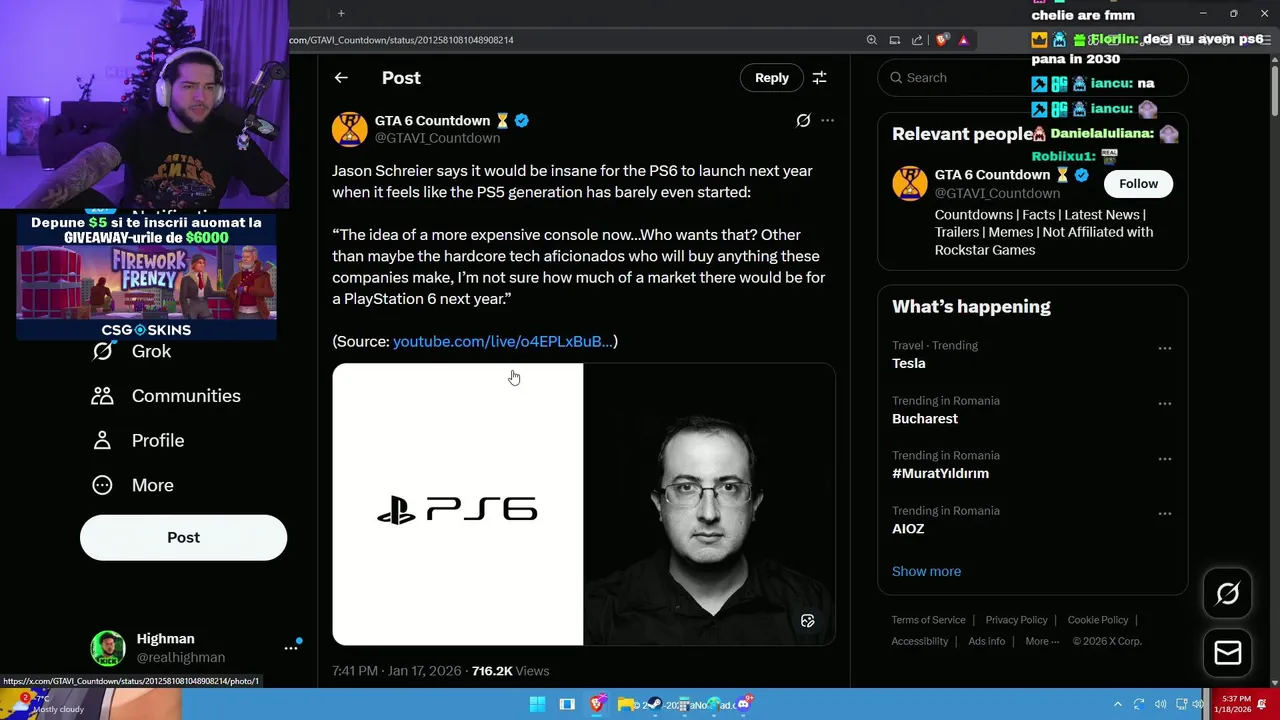1280x720 pixels.
Task: Open the CSGO Skins Firework Frenzy banner
Action: click(x=146, y=276)
